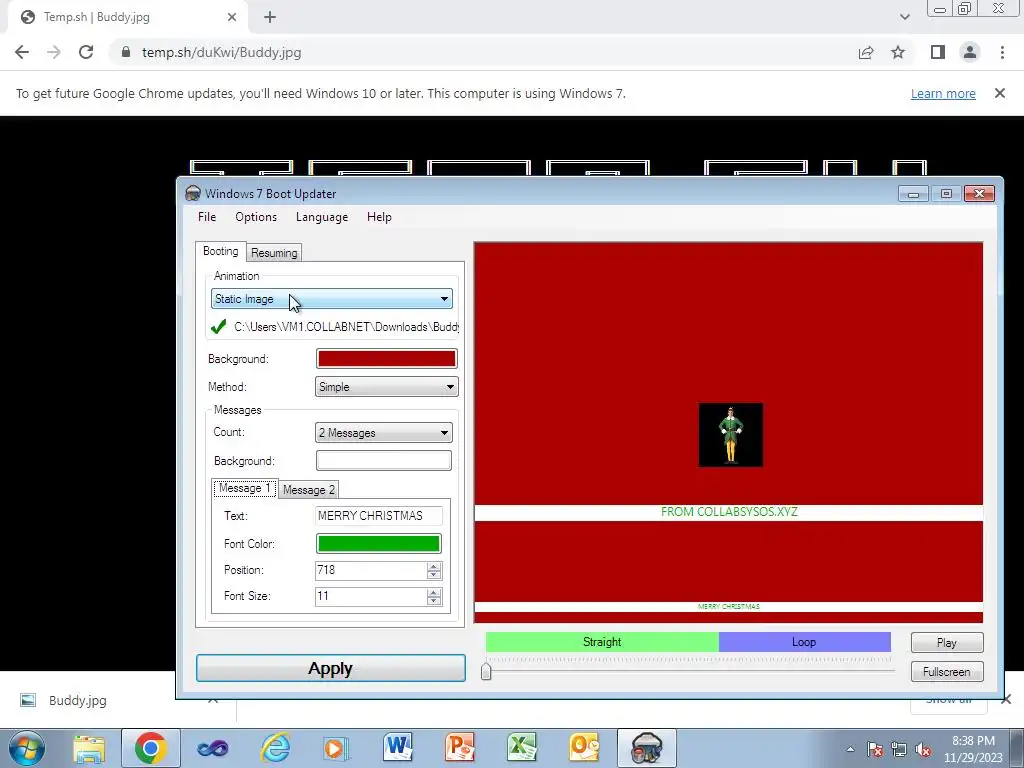Open Windows Media Player from taskbar
The image size is (1024, 768).
(336, 748)
